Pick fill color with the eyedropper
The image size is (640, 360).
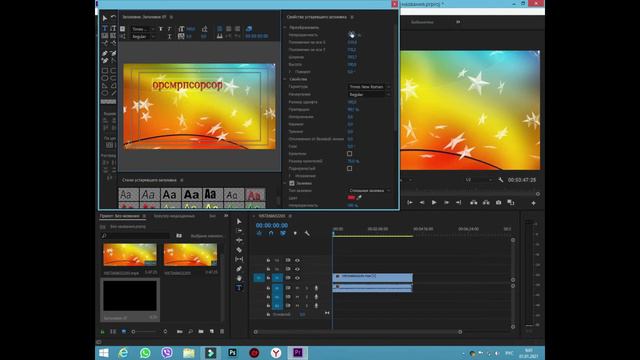(x=360, y=198)
